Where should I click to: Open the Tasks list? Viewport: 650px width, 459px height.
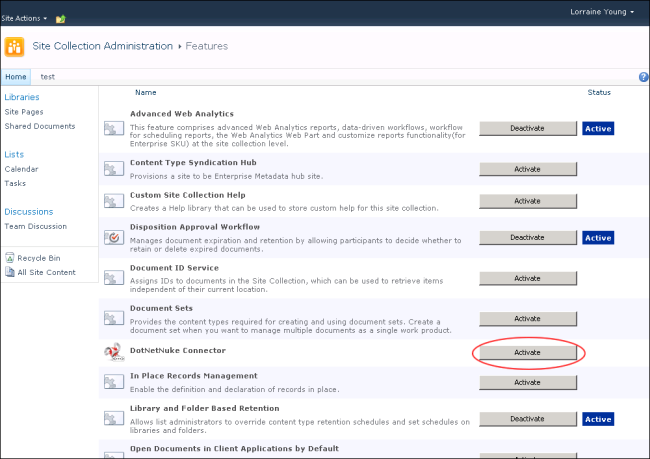coord(15,183)
